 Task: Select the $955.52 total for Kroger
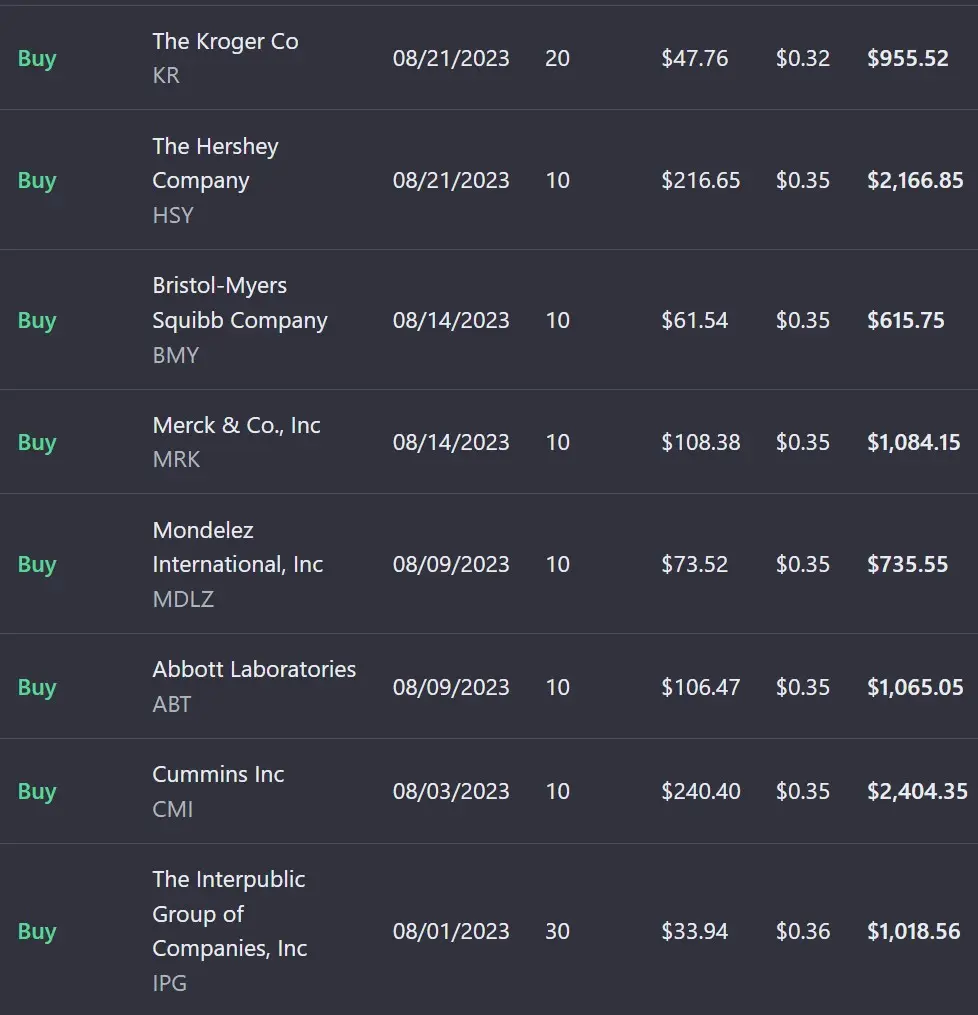point(907,58)
